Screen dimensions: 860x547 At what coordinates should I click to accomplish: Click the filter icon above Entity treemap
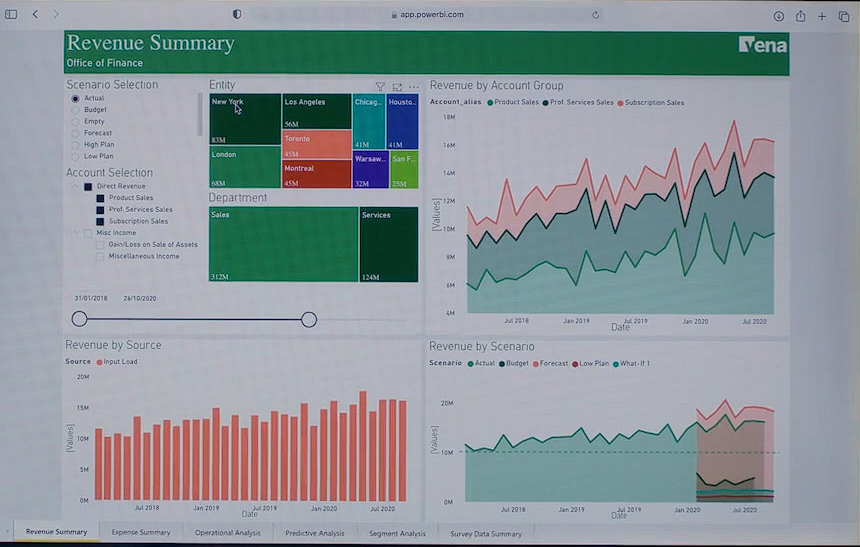(x=380, y=87)
